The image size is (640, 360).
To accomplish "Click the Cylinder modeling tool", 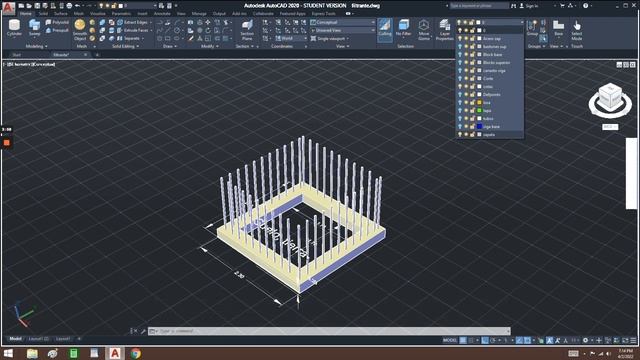I will coord(14,29).
